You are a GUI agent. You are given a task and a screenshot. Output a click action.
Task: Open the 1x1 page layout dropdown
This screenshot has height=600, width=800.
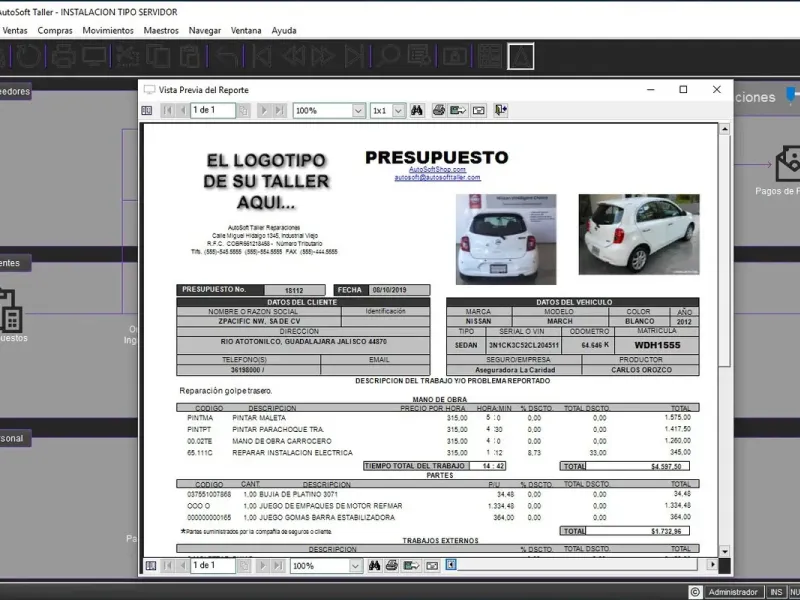398,111
